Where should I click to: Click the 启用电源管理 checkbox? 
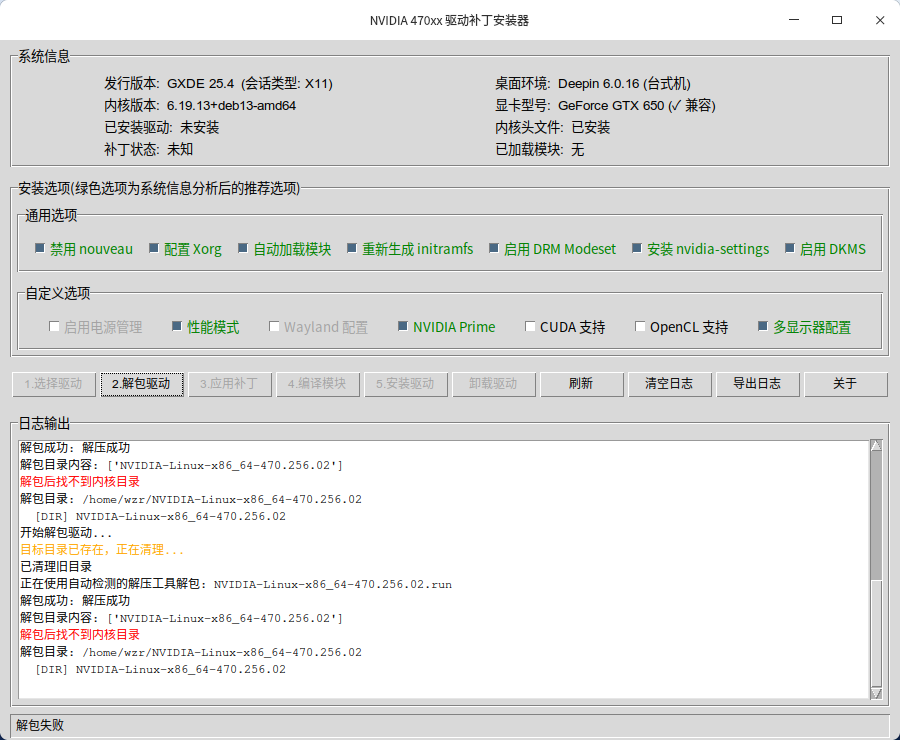(54, 327)
